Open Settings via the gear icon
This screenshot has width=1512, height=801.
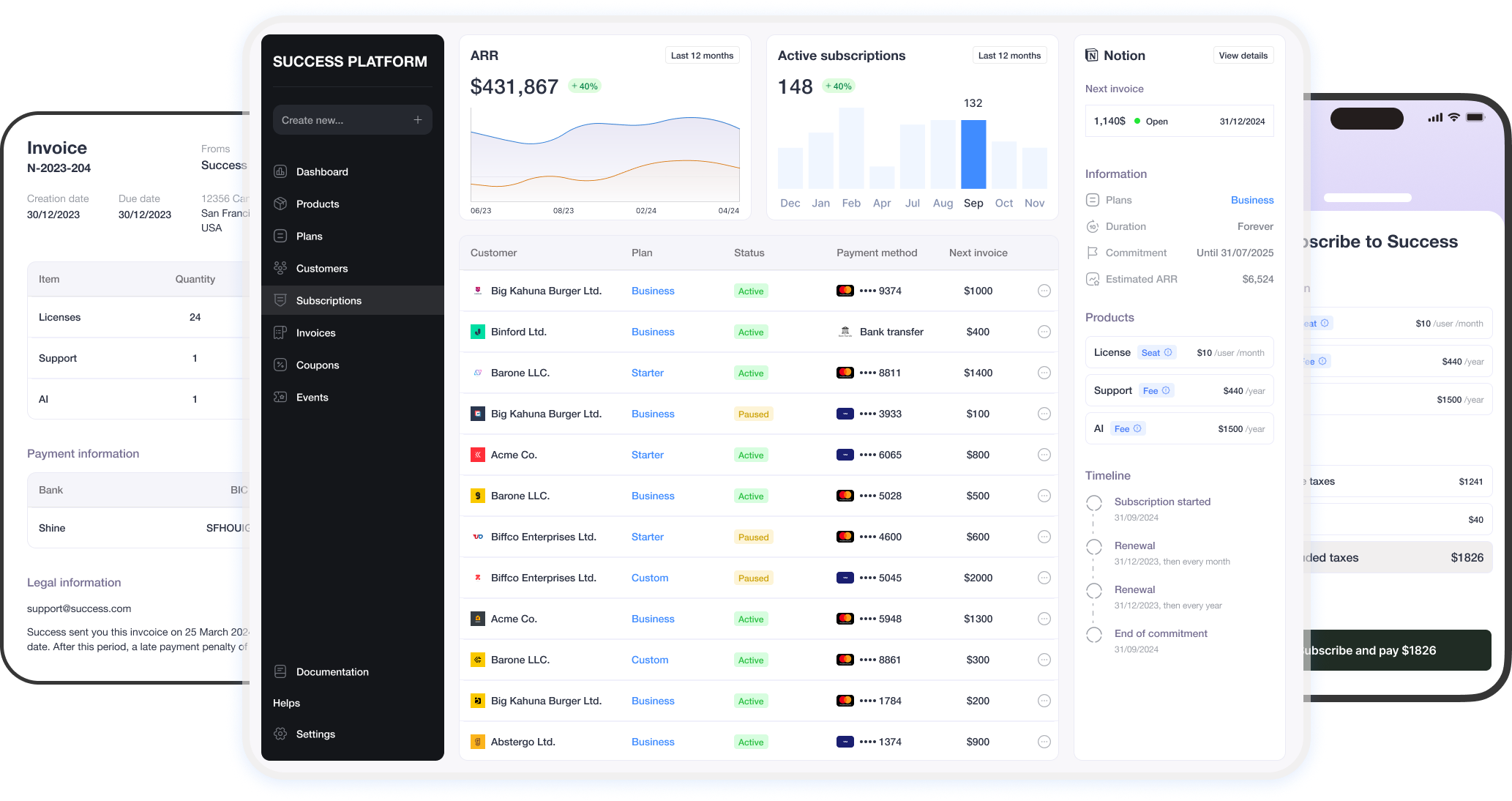tap(280, 734)
